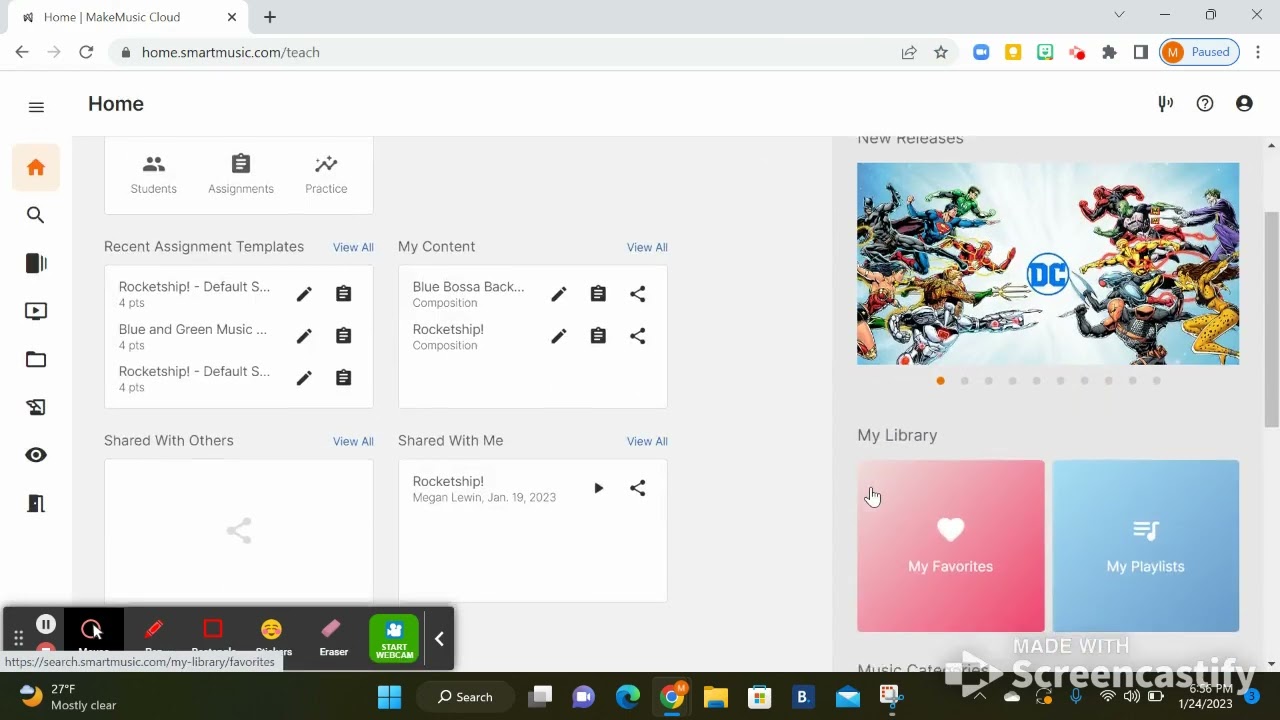Select Screencastify Rectangle tool

pyautogui.click(x=213, y=637)
